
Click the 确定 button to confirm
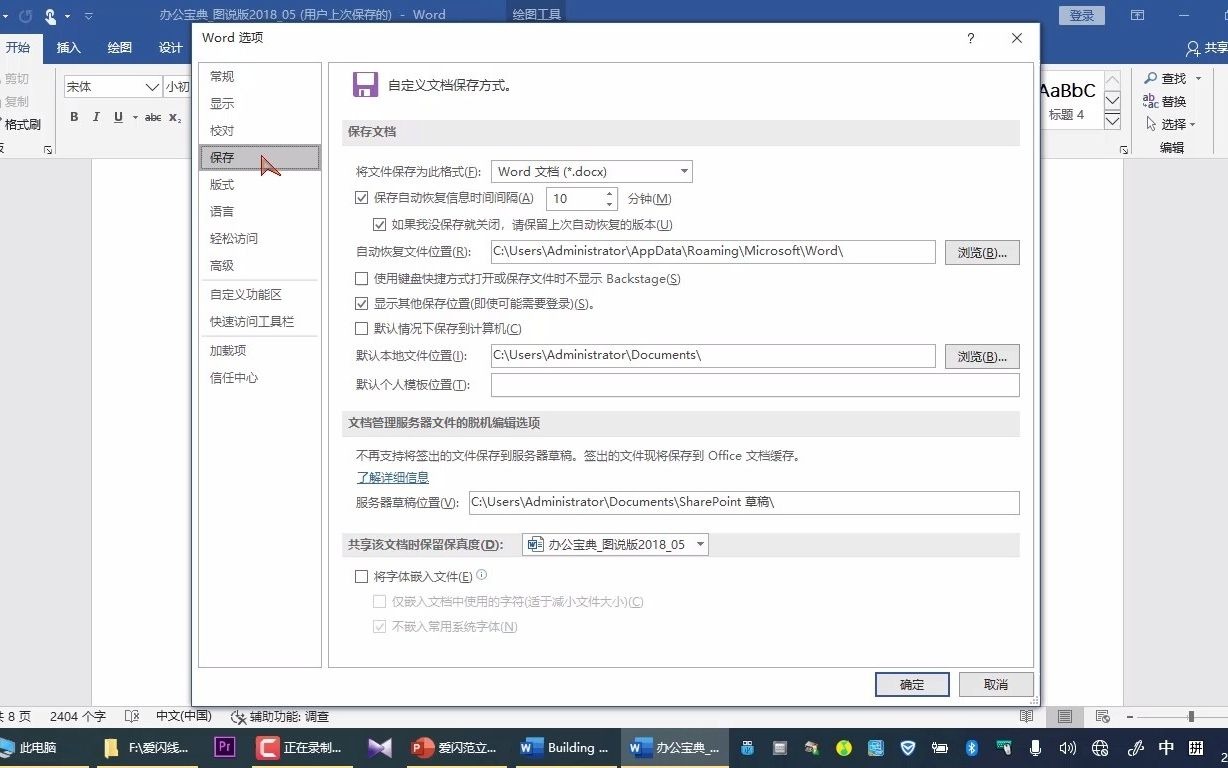pos(910,684)
